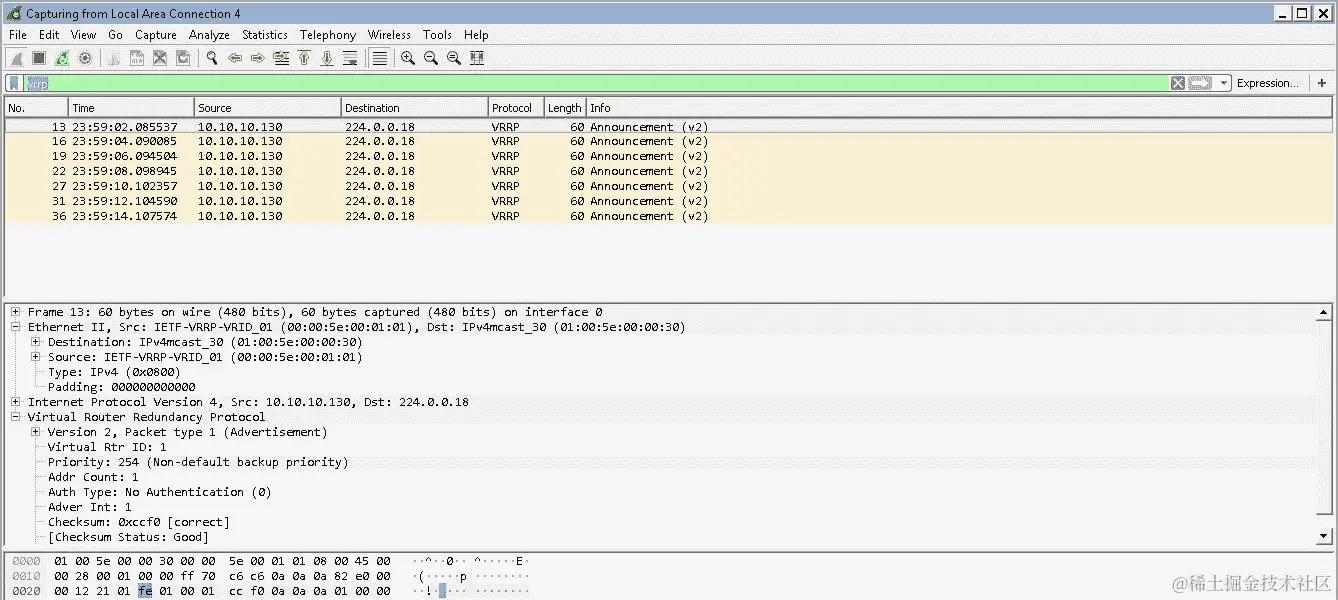This screenshot has width=1338, height=600.
Task: Go back in packet history
Action: pyautogui.click(x=235, y=58)
